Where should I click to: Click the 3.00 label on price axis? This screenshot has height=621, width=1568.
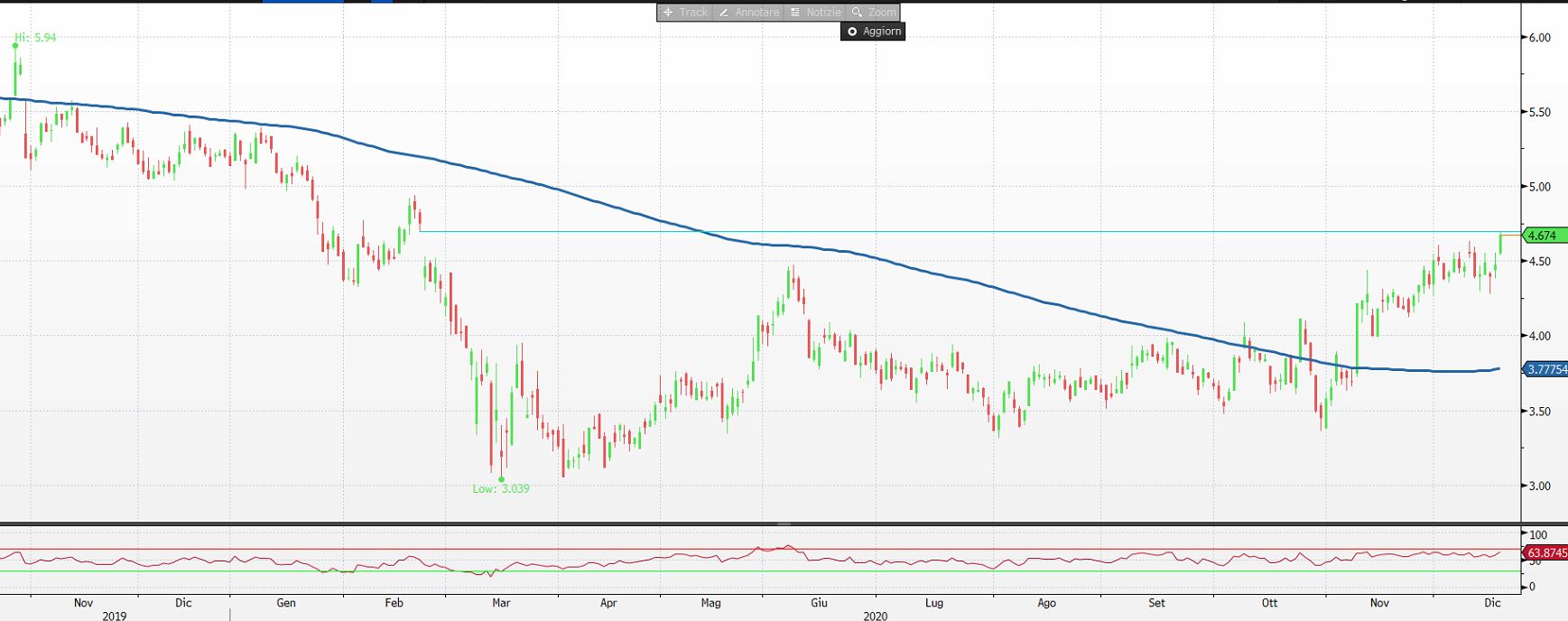click(x=1539, y=486)
